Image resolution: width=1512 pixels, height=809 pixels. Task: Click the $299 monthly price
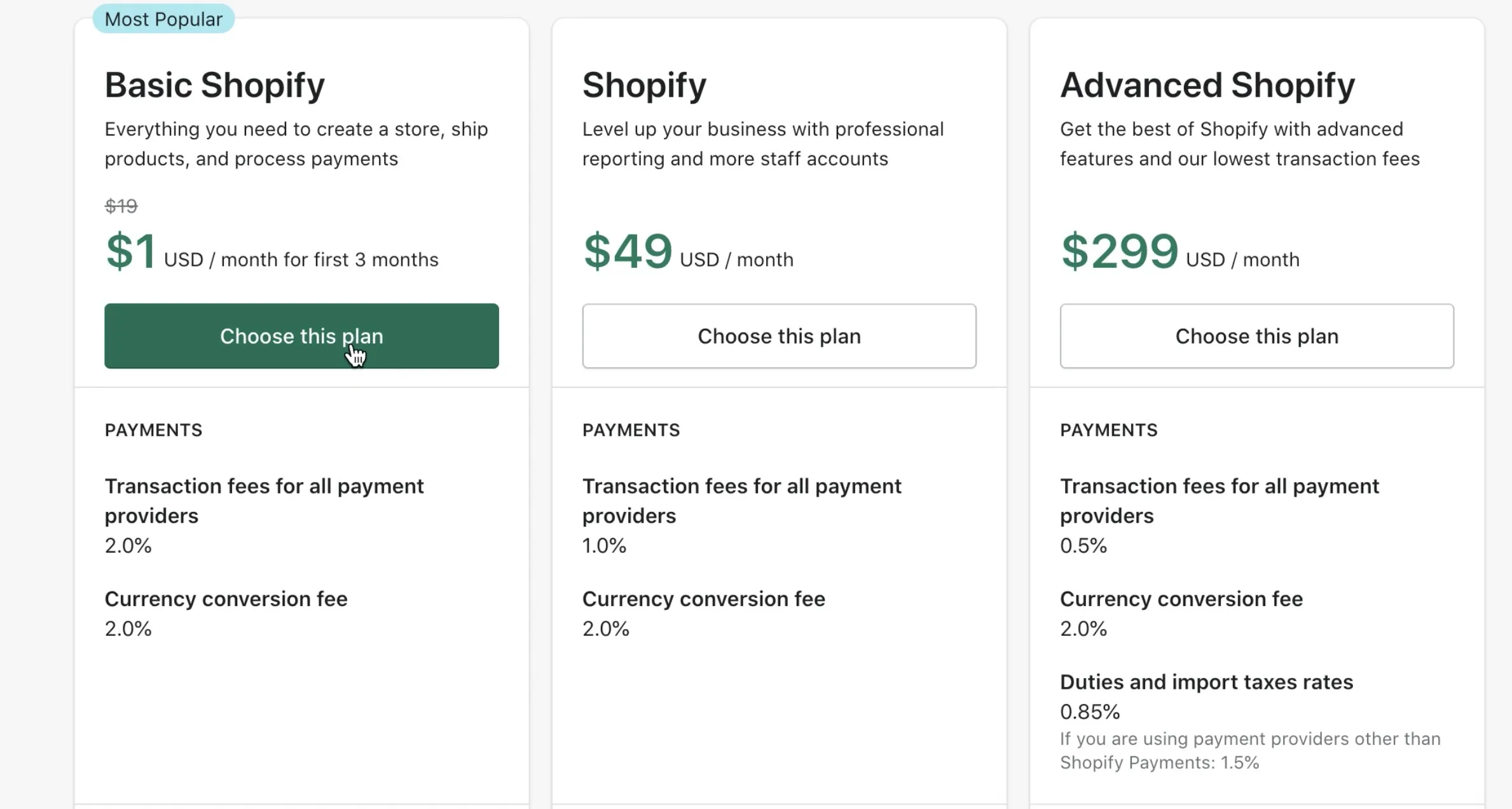1119,251
